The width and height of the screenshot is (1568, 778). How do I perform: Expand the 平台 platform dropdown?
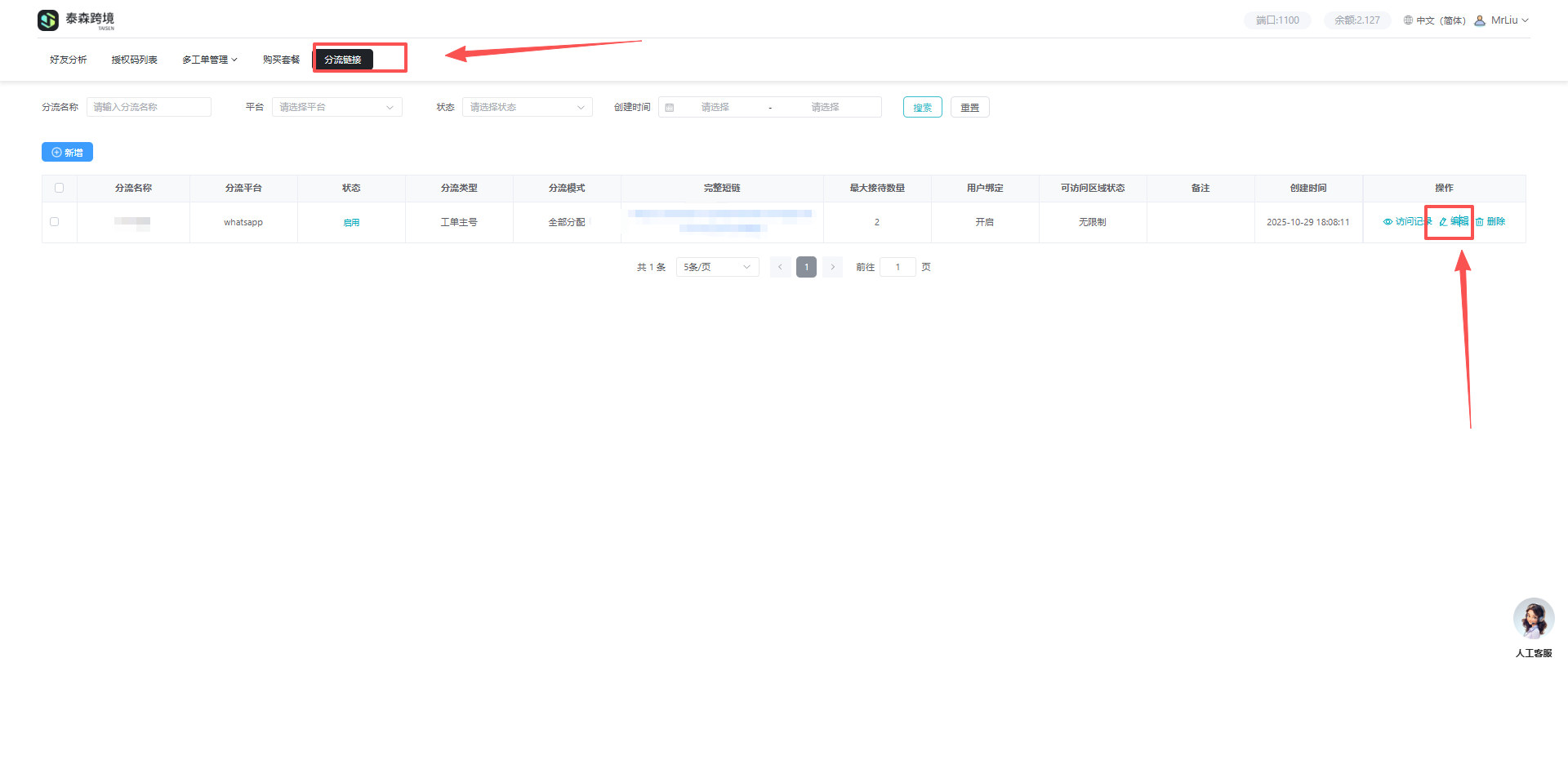[x=336, y=107]
